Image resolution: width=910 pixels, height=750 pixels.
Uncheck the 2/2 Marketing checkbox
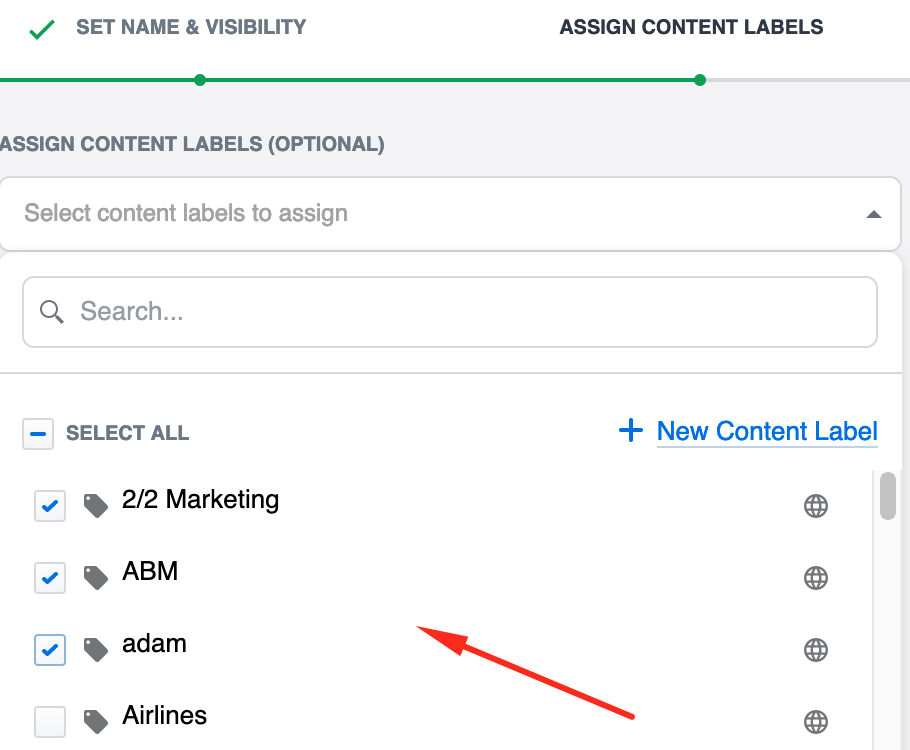[x=50, y=506]
